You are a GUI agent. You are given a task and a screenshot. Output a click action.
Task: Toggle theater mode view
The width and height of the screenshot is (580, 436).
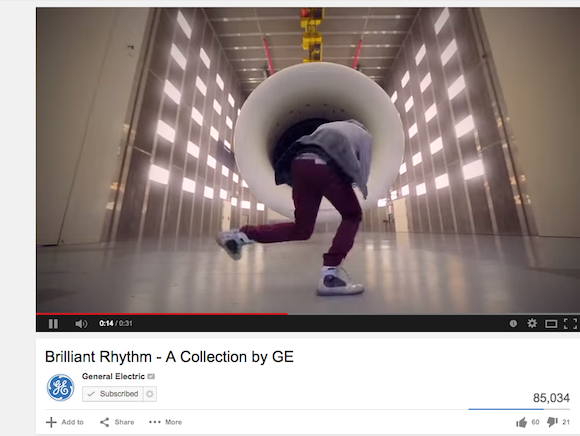(551, 324)
